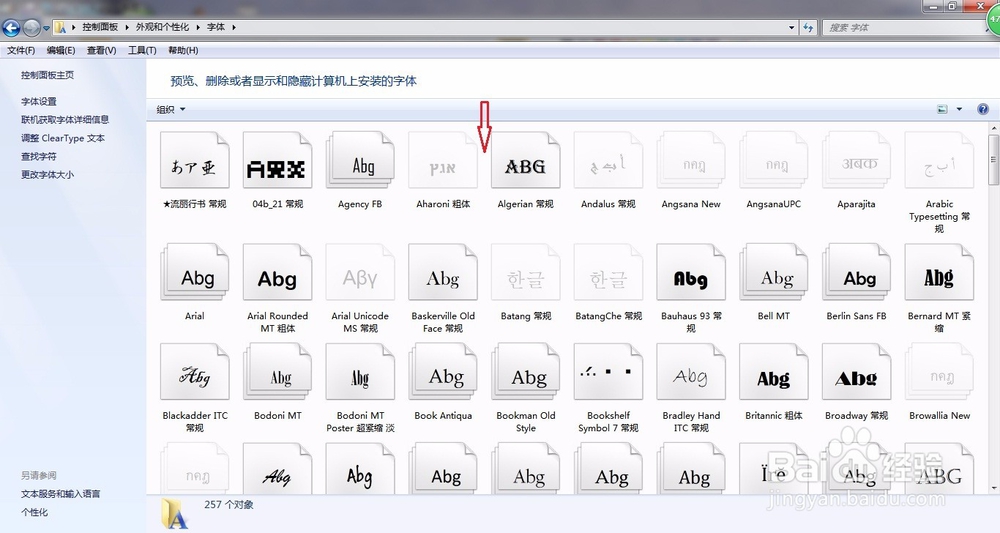
Task: Select the Bauhaus 93 font icon
Action: click(691, 272)
